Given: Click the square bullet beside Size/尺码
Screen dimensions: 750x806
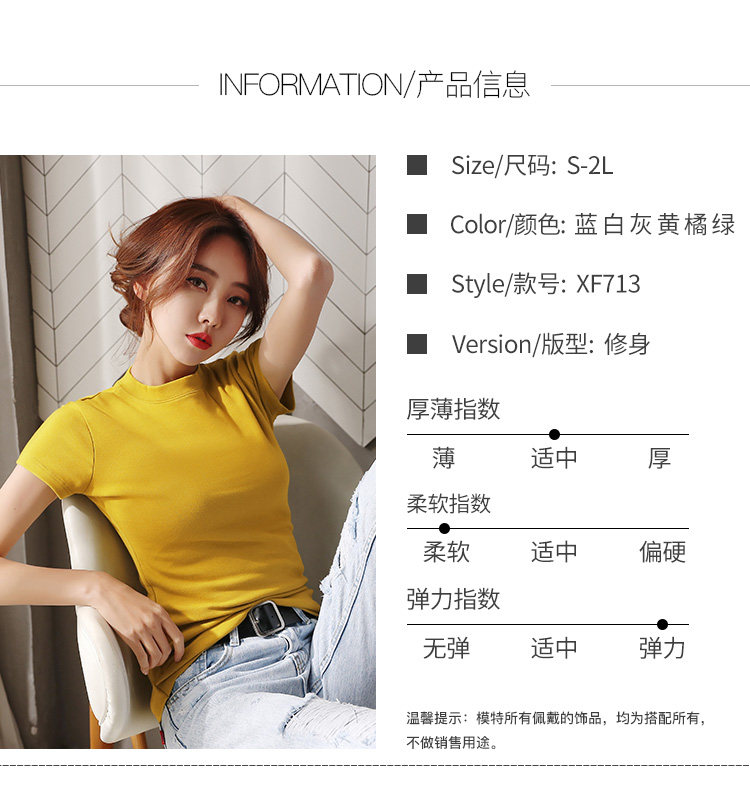Looking at the screenshot, I should tap(416, 166).
